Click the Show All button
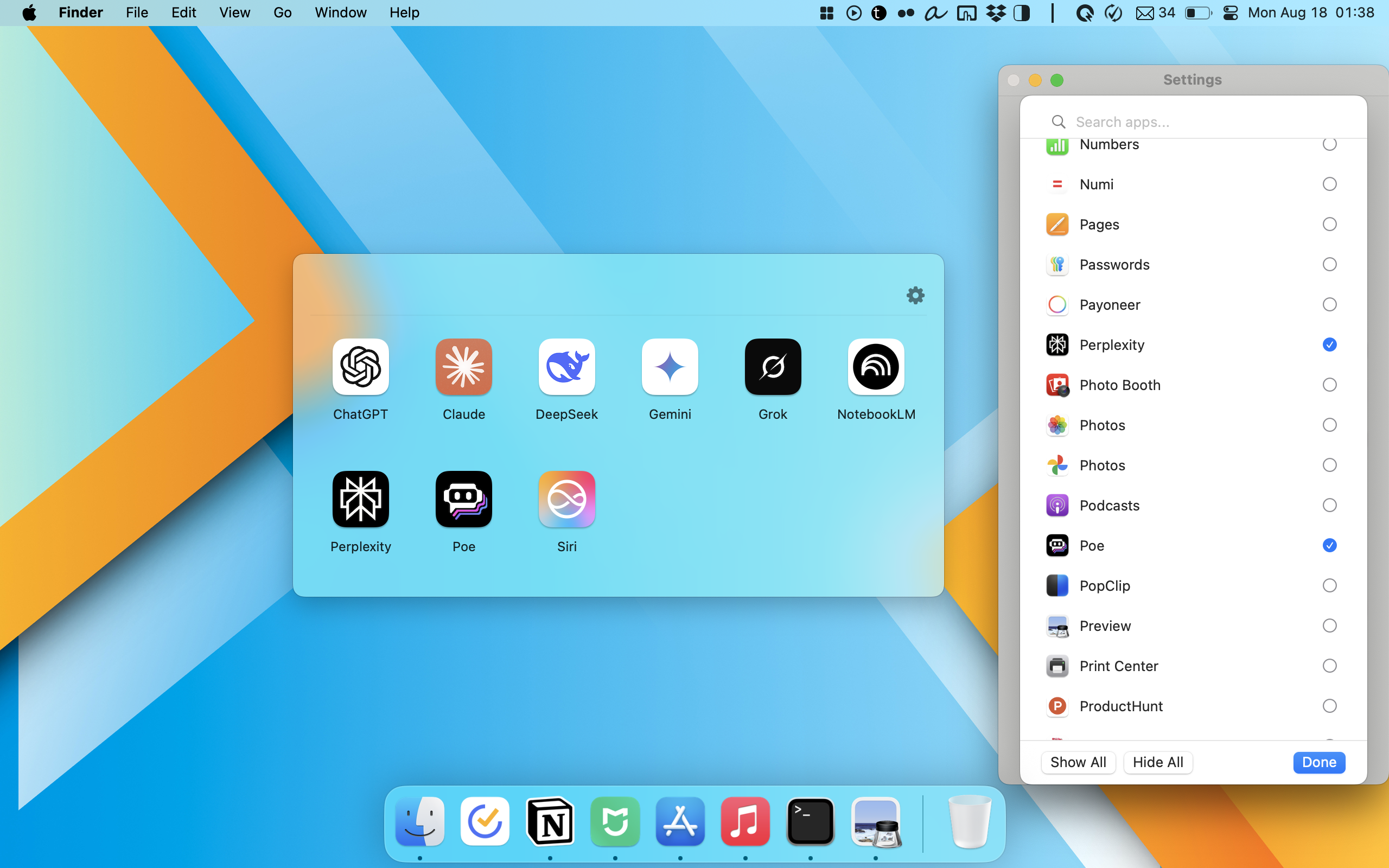This screenshot has height=868, width=1389. [x=1078, y=762]
